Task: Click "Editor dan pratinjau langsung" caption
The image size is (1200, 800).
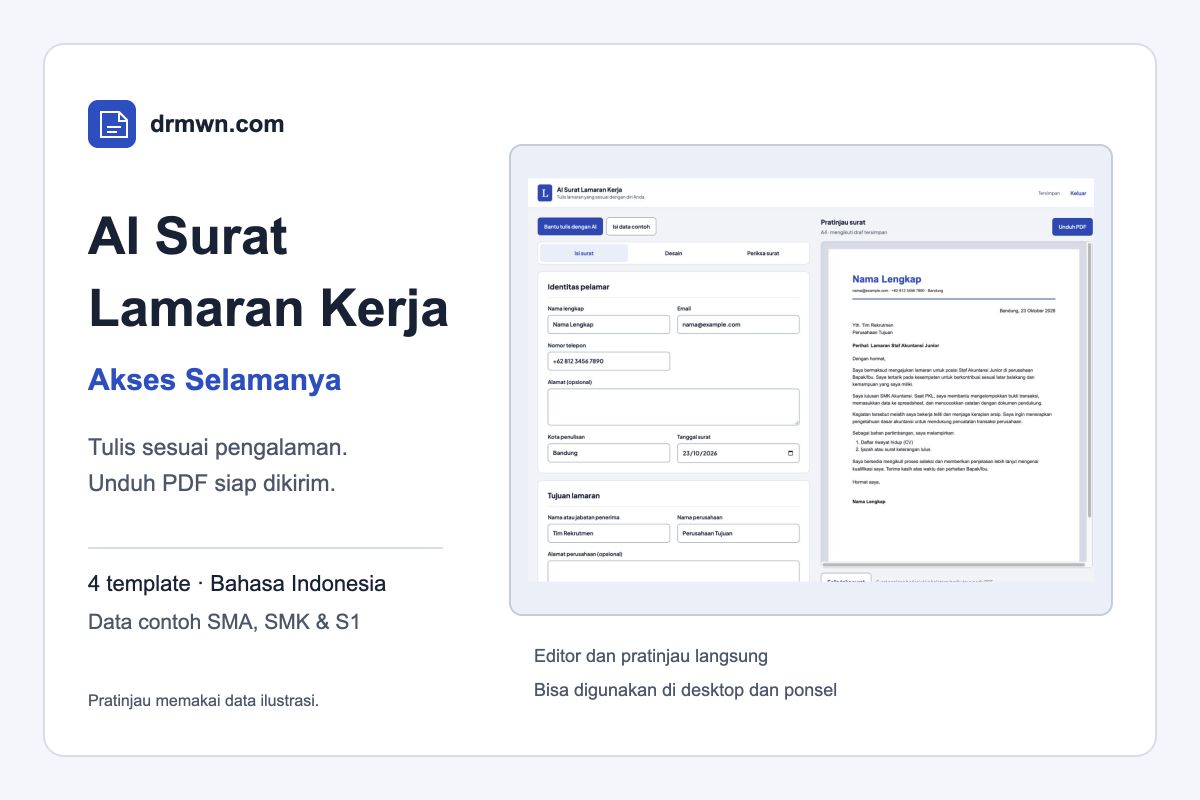Action: coord(651,656)
